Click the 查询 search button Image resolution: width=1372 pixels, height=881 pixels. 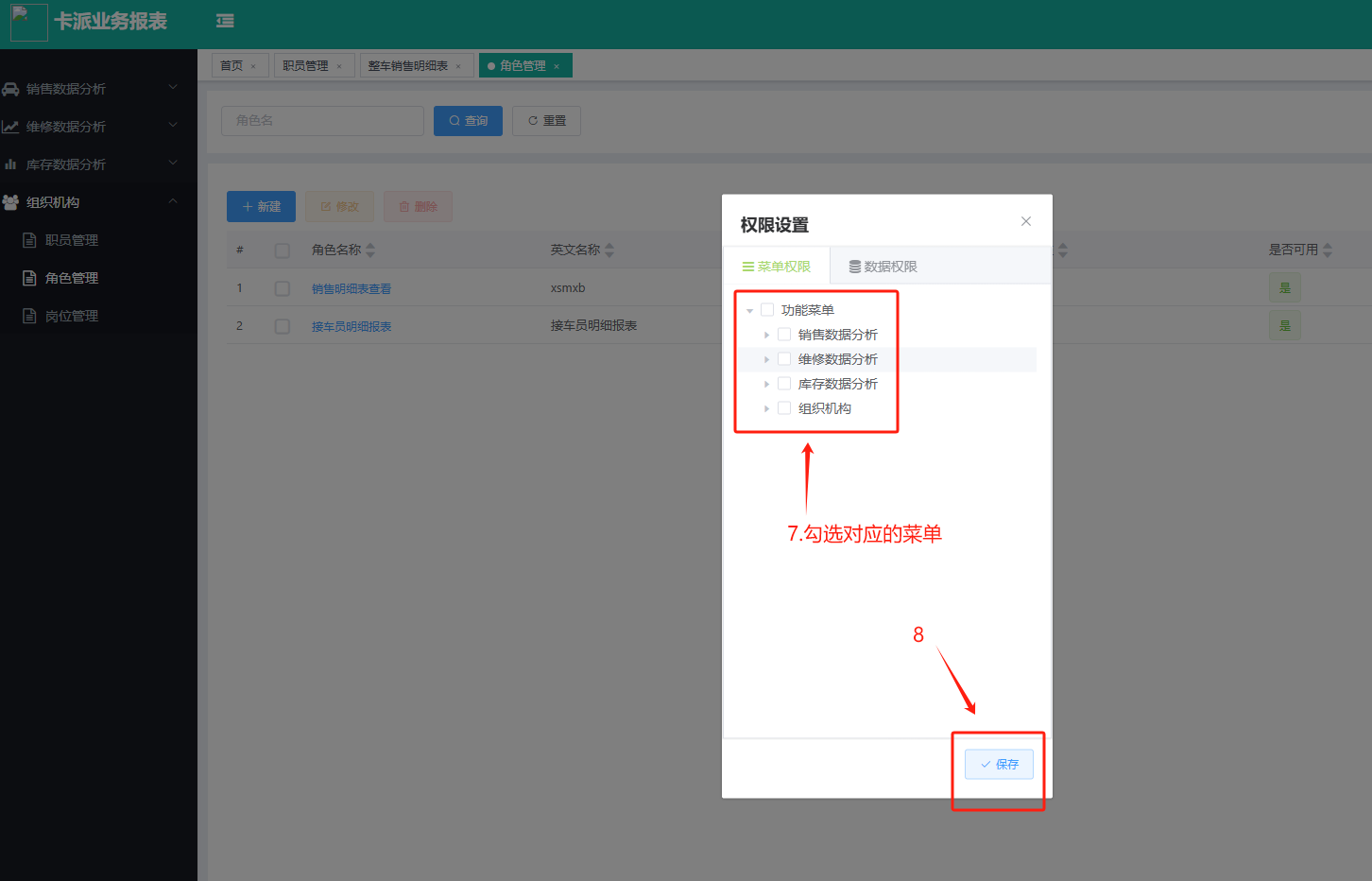(468, 121)
